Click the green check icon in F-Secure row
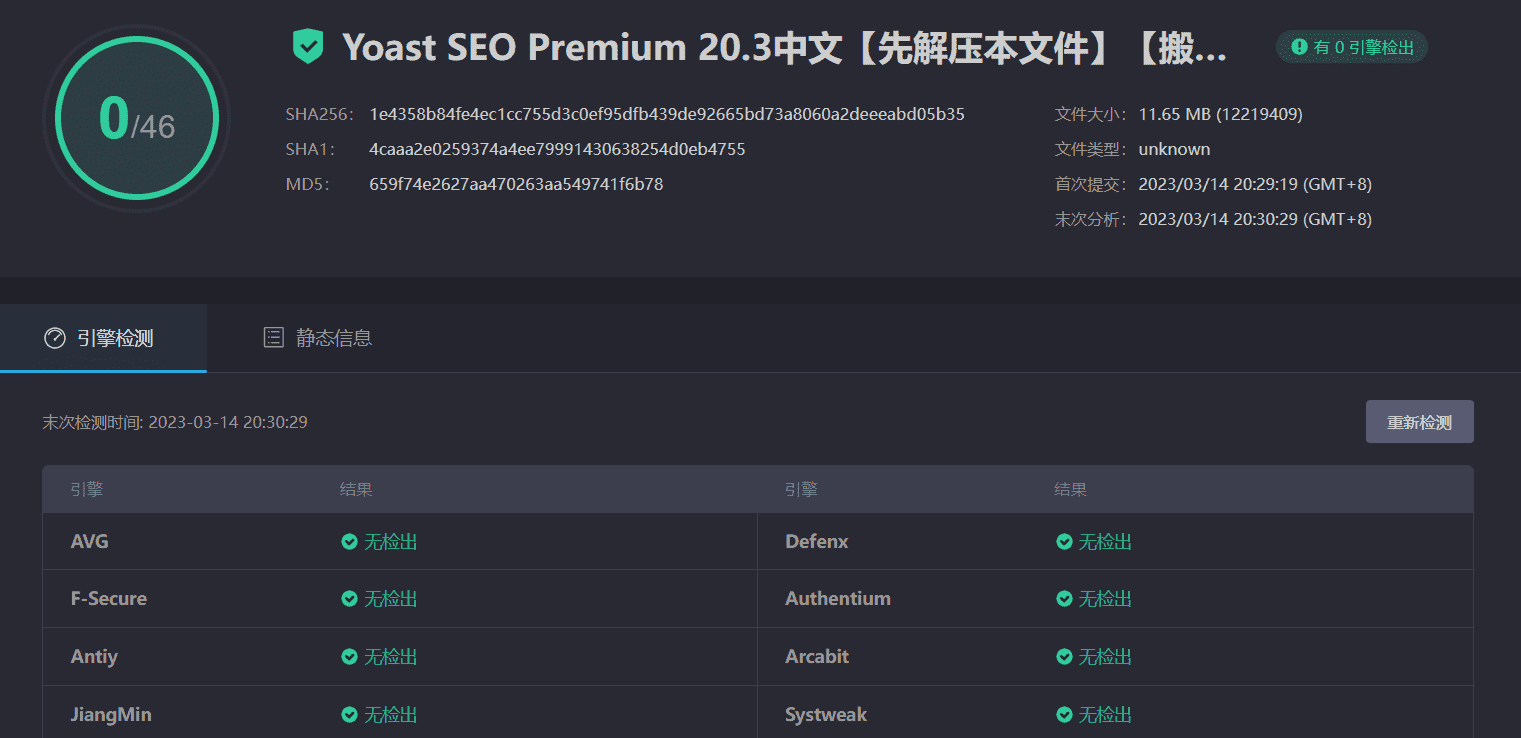Image resolution: width=1521 pixels, height=738 pixels. pos(349,599)
